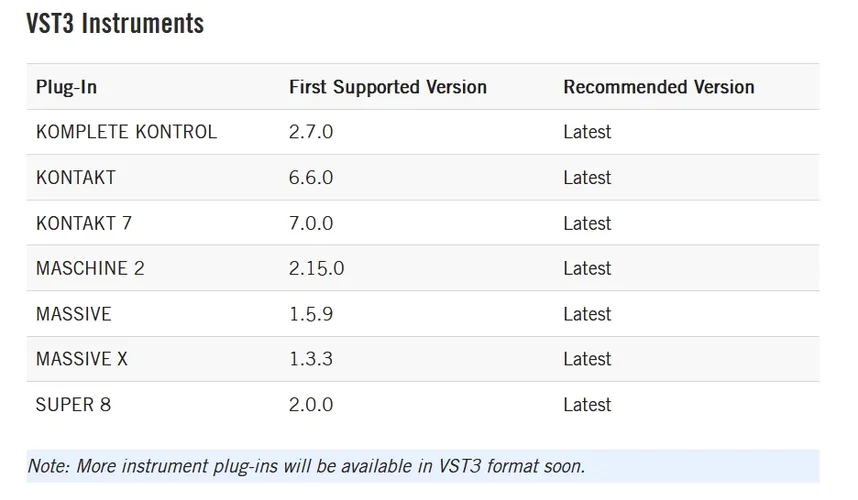The height and width of the screenshot is (500, 858).
Task: Select the 1.5.9 version cell
Action: click(x=310, y=314)
